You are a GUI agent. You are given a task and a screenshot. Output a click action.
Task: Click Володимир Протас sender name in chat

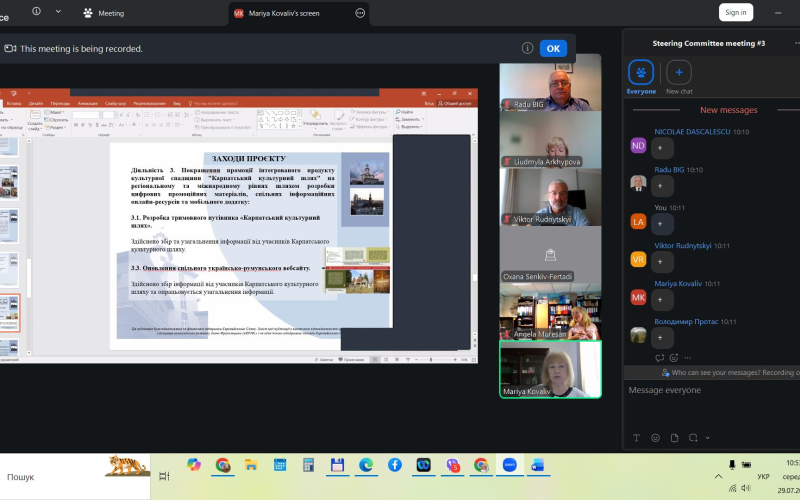[686, 321]
